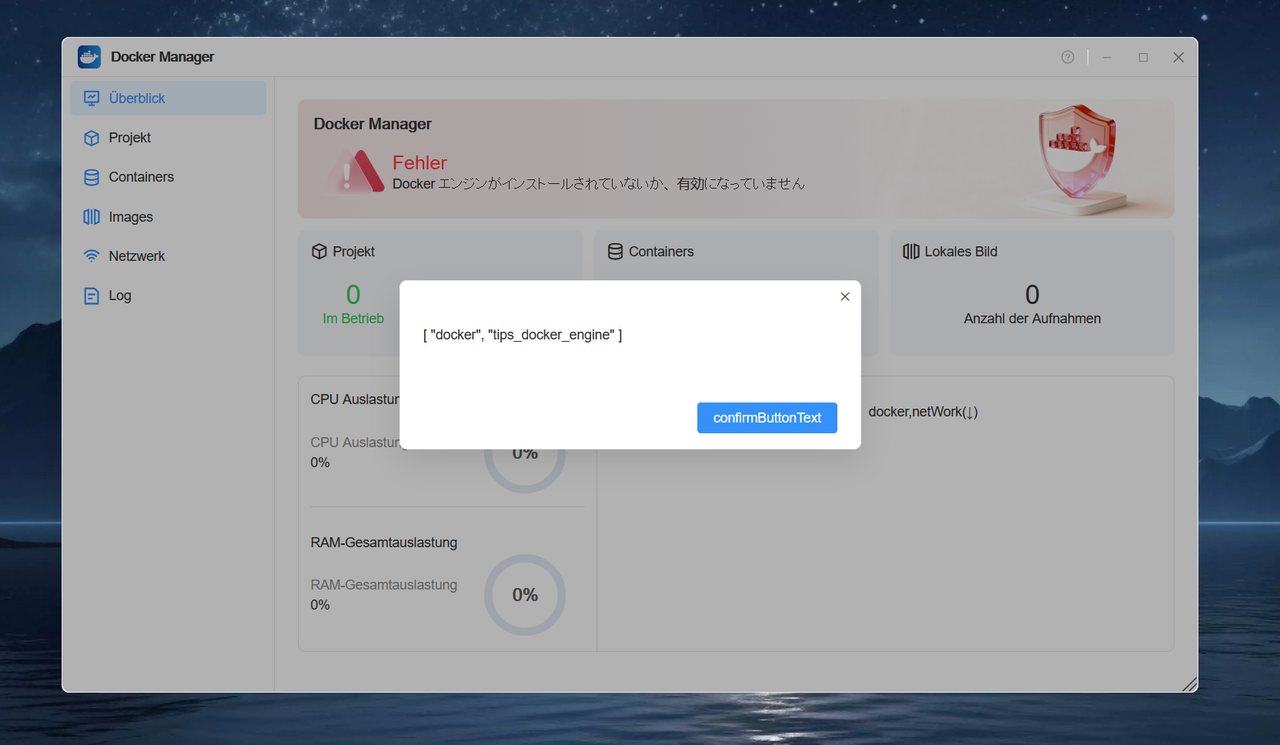The height and width of the screenshot is (745, 1280).
Task: Open help via the question mark icon
Action: [x=1068, y=57]
